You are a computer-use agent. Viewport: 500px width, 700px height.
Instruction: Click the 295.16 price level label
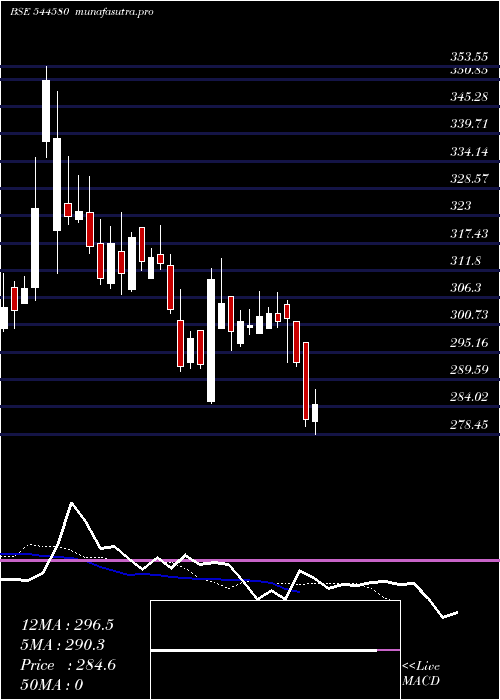468,343
